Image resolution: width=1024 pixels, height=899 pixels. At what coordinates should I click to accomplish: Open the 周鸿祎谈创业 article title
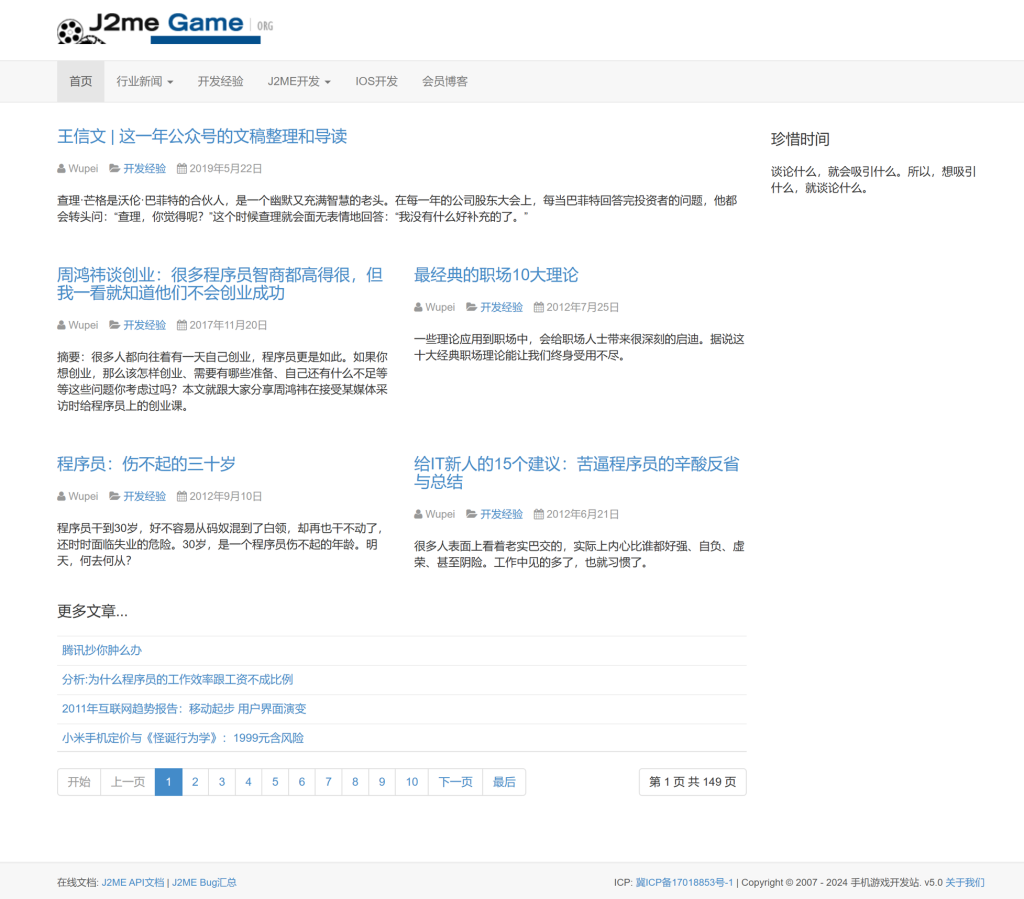[x=220, y=284]
